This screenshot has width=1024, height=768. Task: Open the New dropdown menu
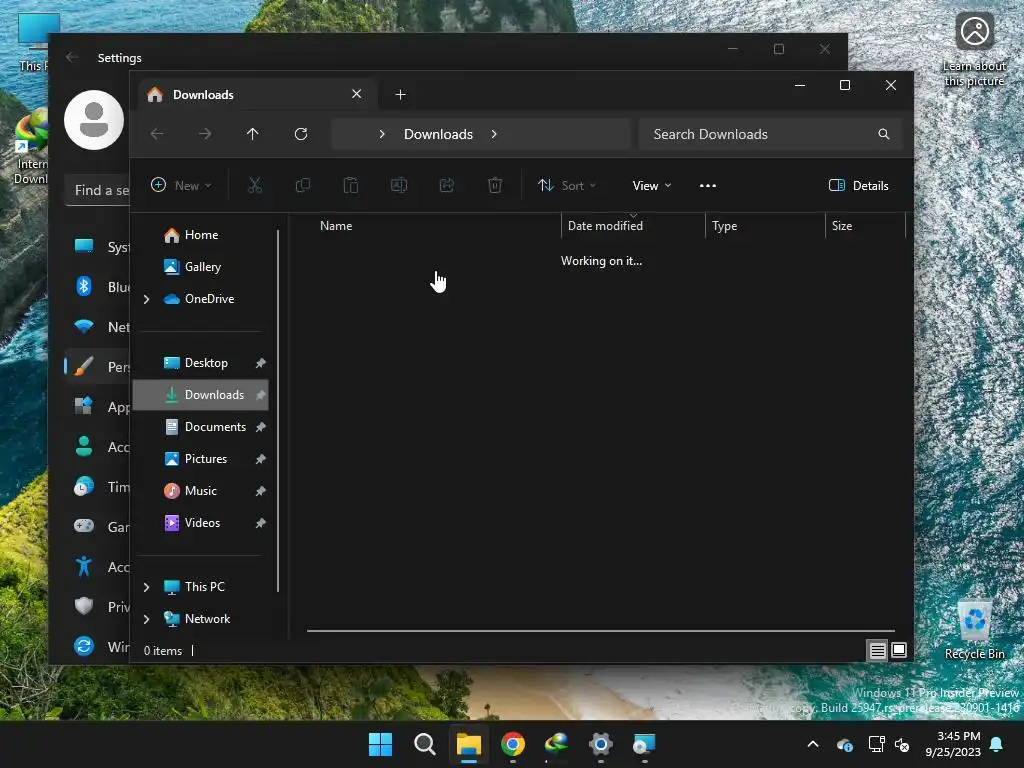(x=181, y=185)
